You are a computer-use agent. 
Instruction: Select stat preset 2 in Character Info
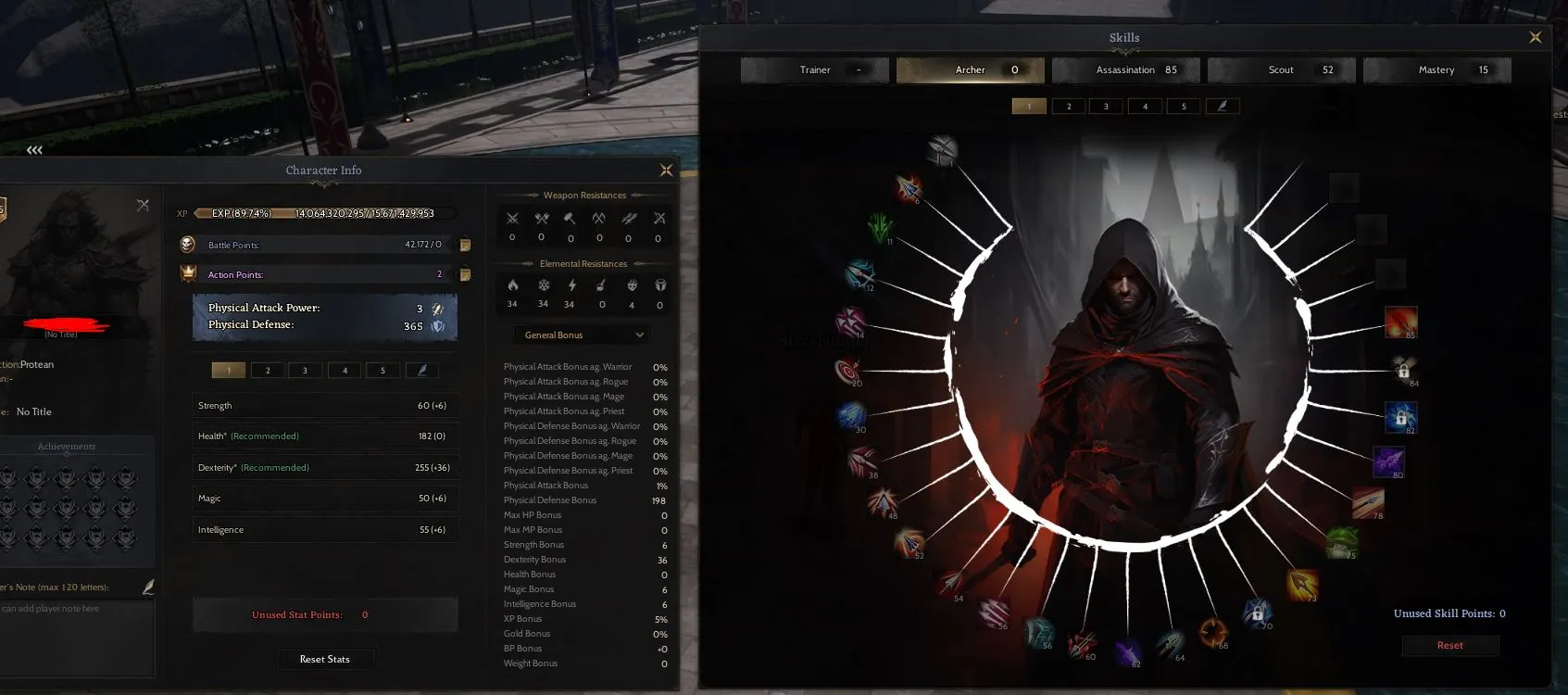click(x=268, y=370)
